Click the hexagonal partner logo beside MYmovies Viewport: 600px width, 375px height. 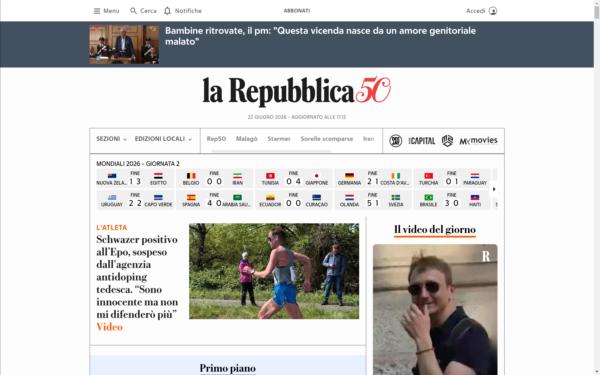tap(447, 141)
